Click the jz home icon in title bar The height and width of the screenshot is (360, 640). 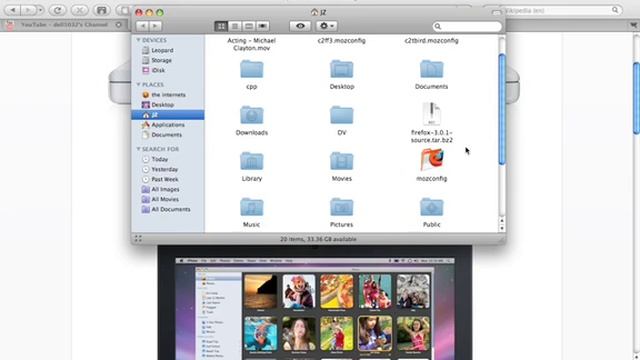click(x=314, y=12)
